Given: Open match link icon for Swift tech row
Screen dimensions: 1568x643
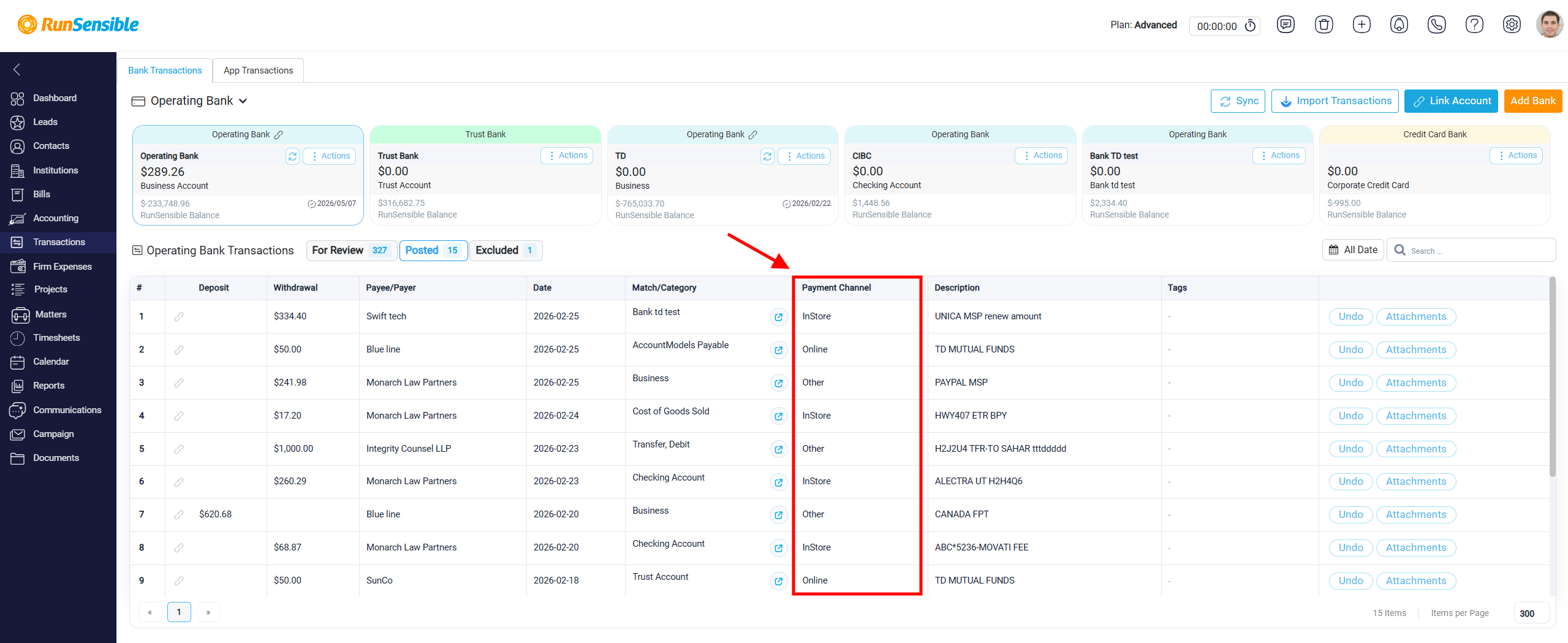Looking at the screenshot, I should [778, 317].
